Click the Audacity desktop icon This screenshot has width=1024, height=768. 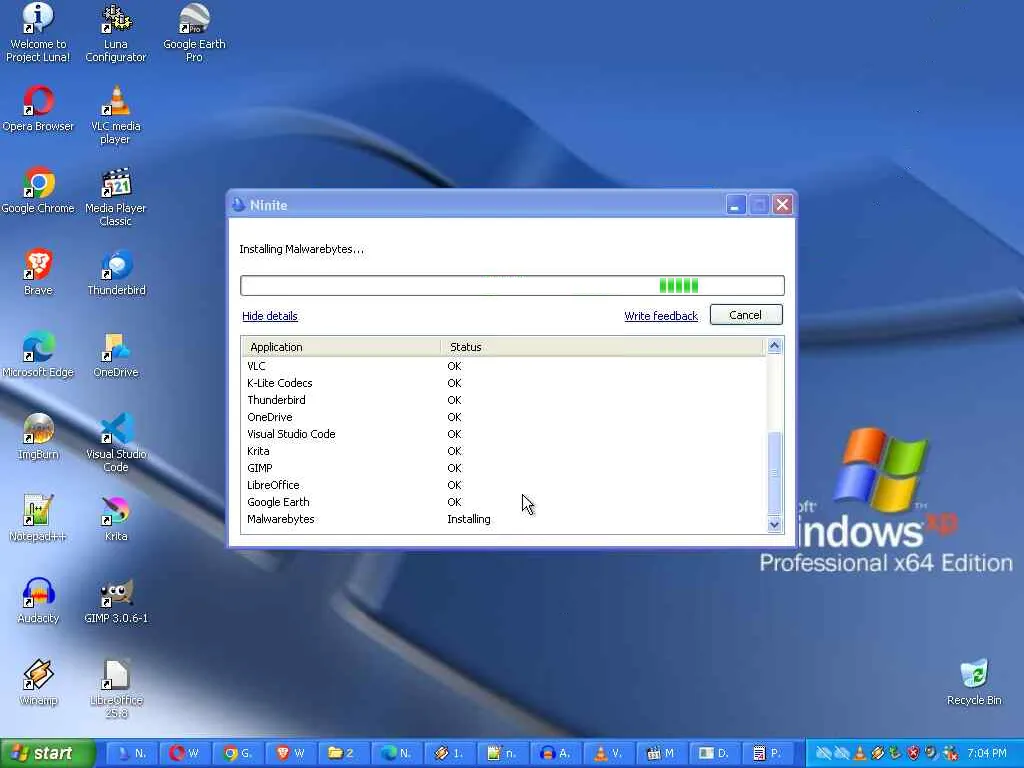pos(38,600)
